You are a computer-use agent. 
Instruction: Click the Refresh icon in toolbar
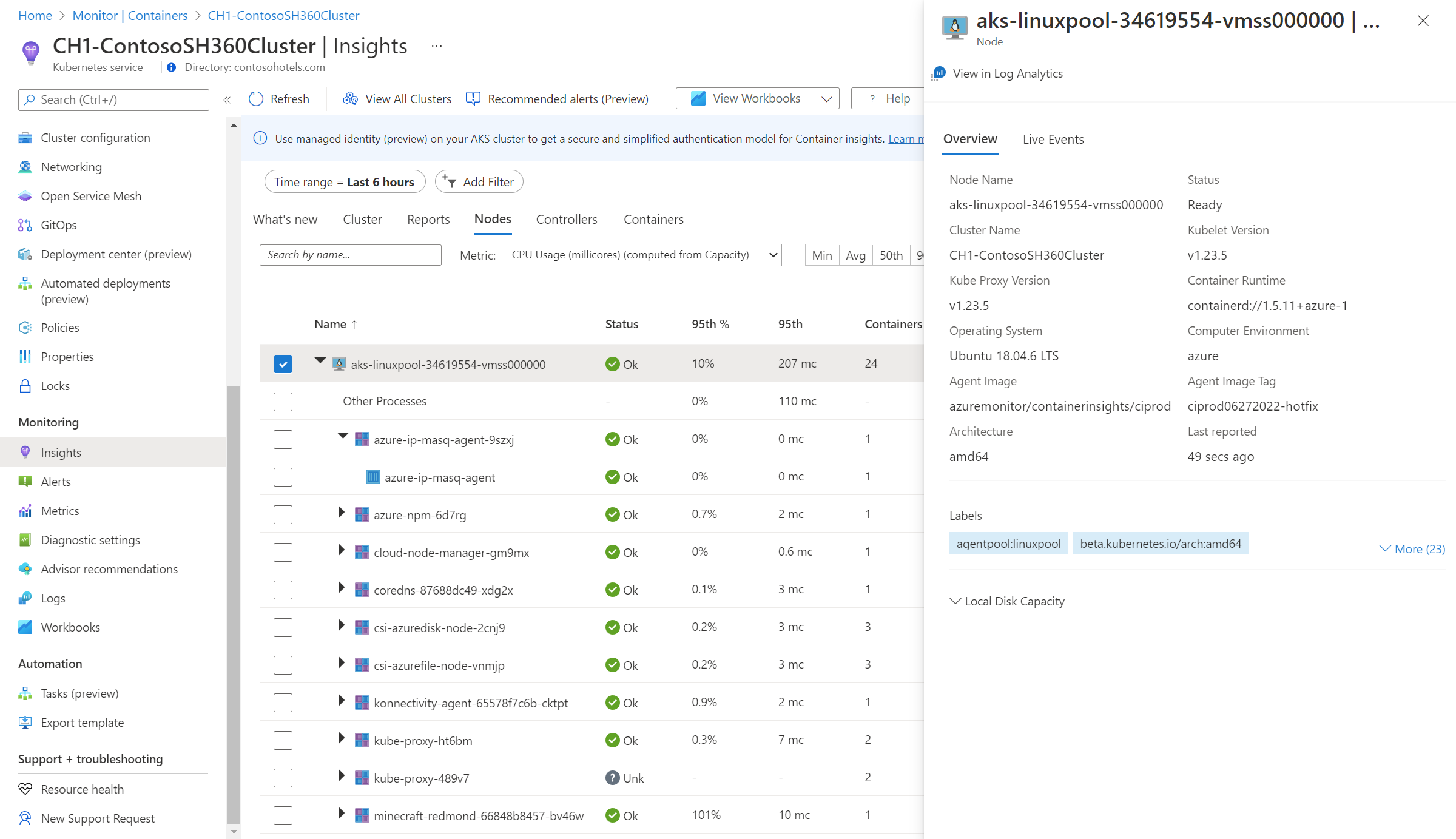pyautogui.click(x=256, y=99)
